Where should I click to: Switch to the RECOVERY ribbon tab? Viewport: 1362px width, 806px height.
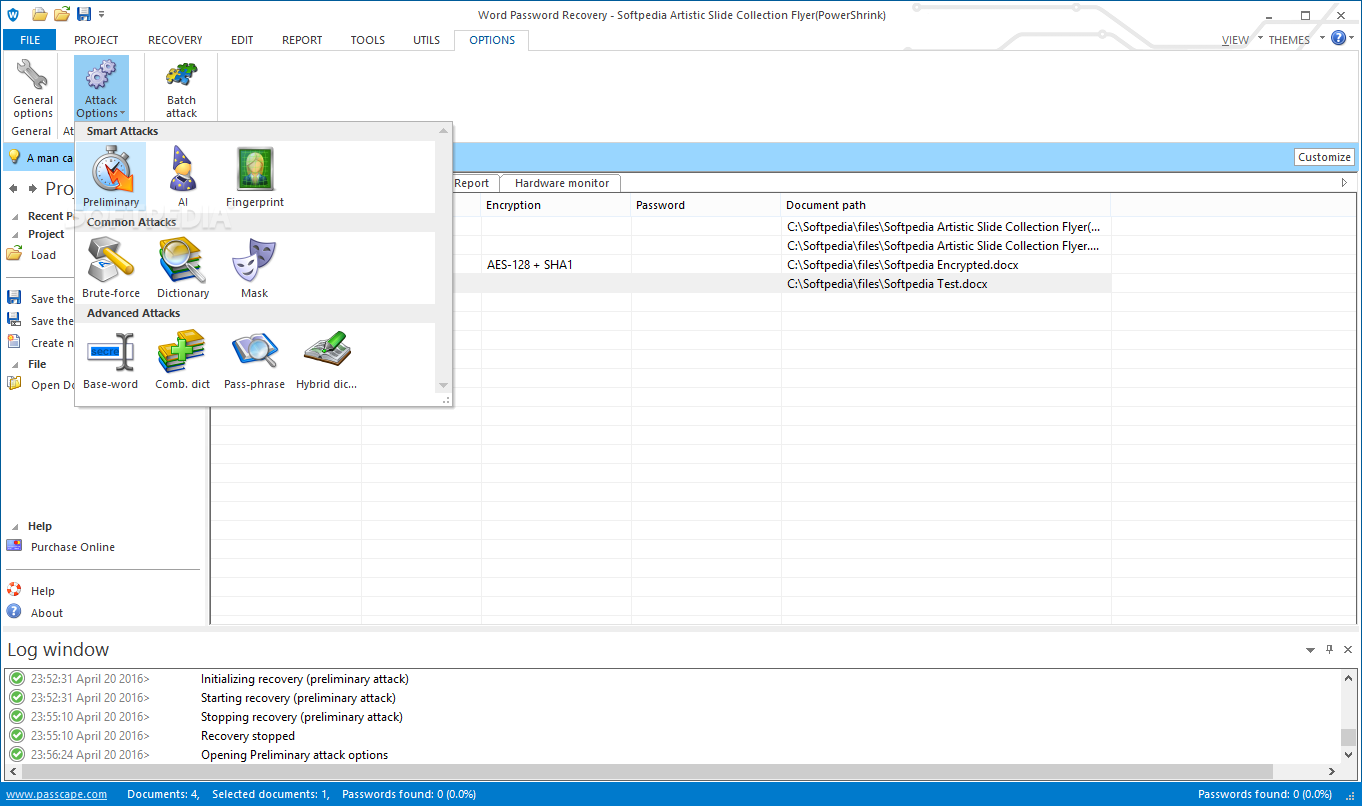[175, 40]
